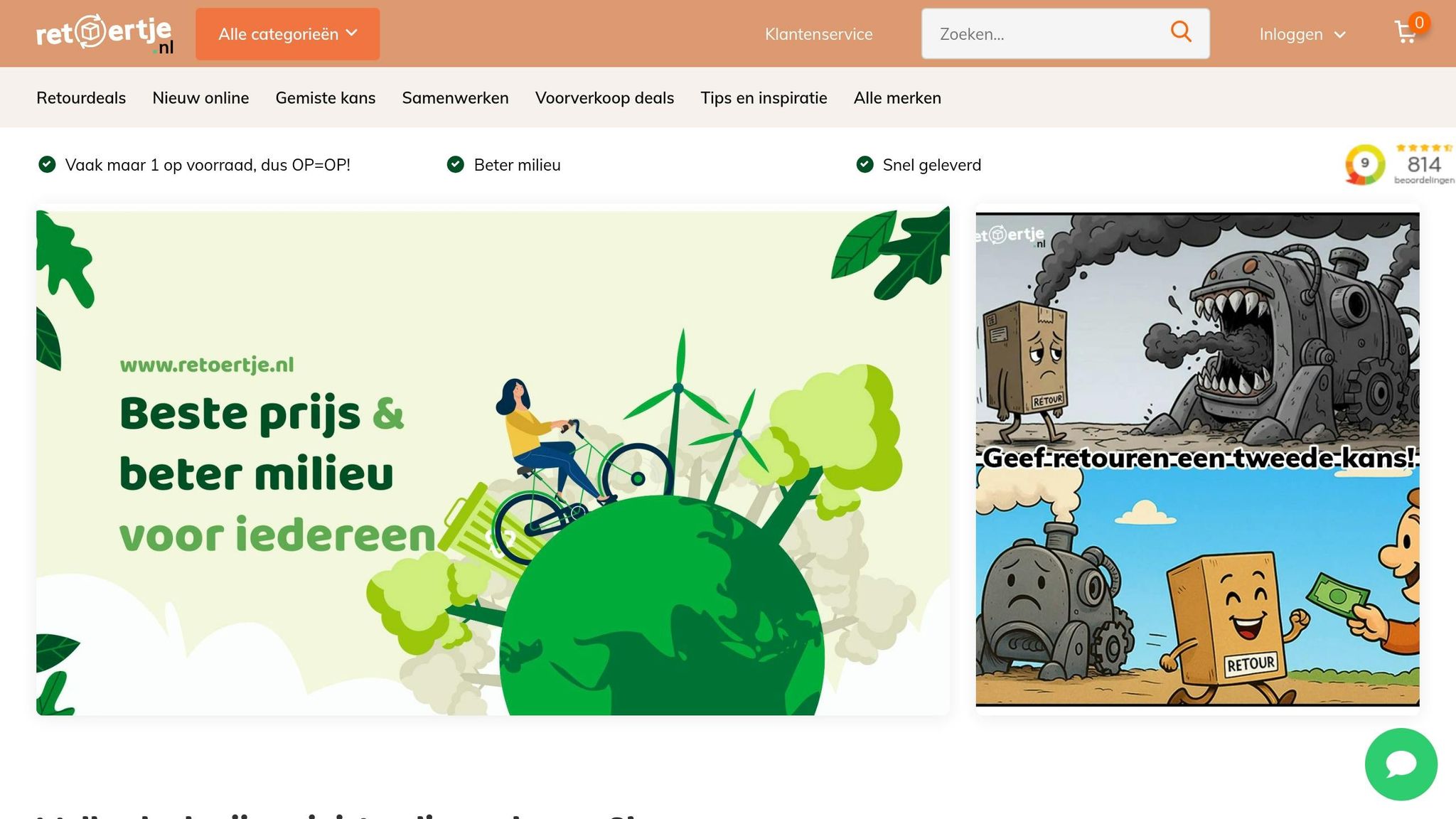Viewport: 1456px width, 819px height.
Task: Open the green chat bubble widget
Action: click(x=1401, y=764)
